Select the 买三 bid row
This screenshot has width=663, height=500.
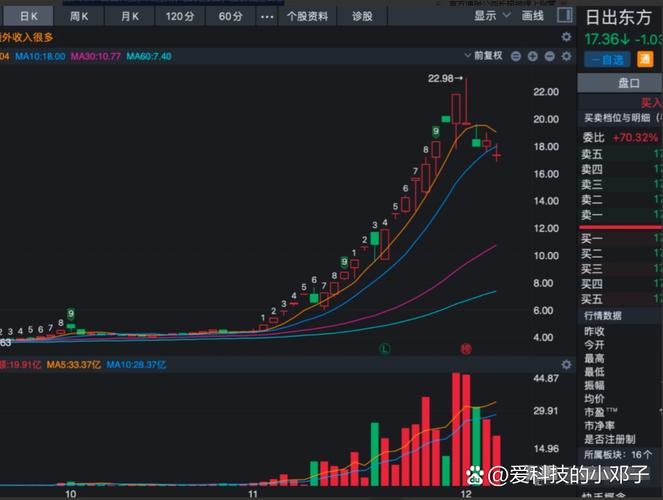tap(620, 269)
